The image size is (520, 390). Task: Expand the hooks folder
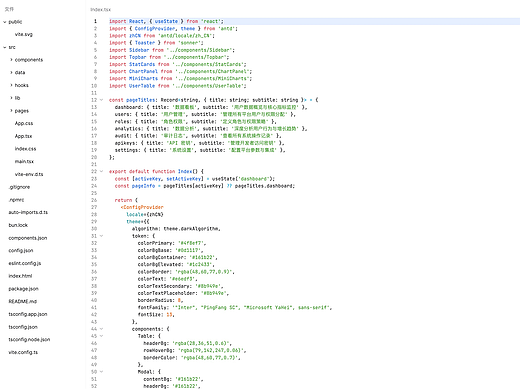pyautogui.click(x=11, y=85)
